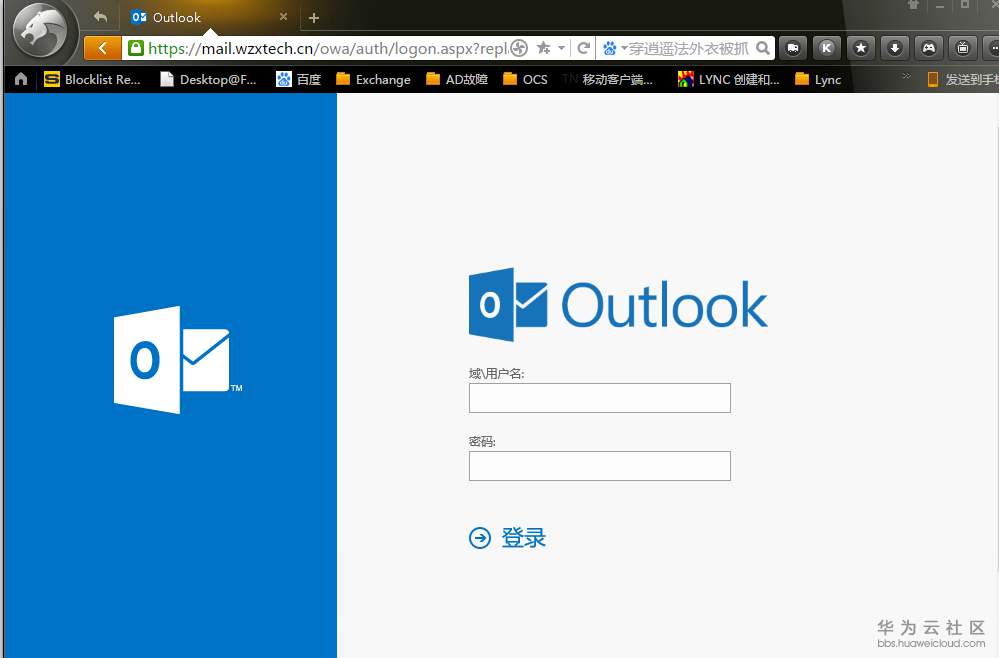The height and width of the screenshot is (658, 999).
Task: Click the 登录 sign-in arrow icon
Action: click(x=480, y=538)
